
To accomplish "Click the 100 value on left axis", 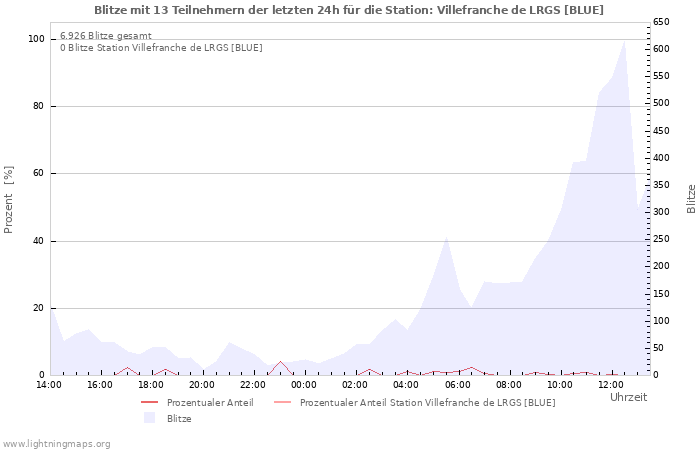I will pos(37,39).
